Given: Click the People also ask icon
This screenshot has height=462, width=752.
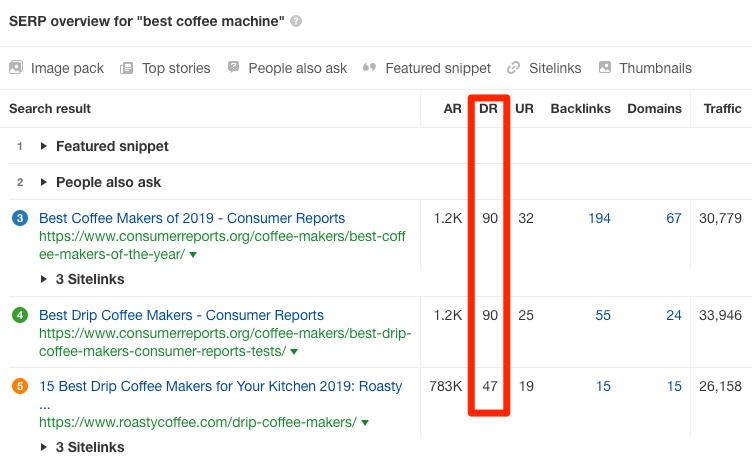Looking at the screenshot, I should pyautogui.click(x=233, y=68).
